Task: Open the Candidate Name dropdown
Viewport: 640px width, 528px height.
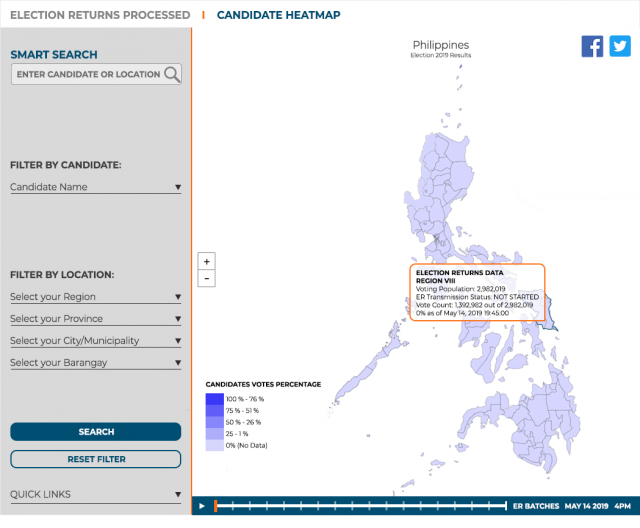Action: point(95,187)
